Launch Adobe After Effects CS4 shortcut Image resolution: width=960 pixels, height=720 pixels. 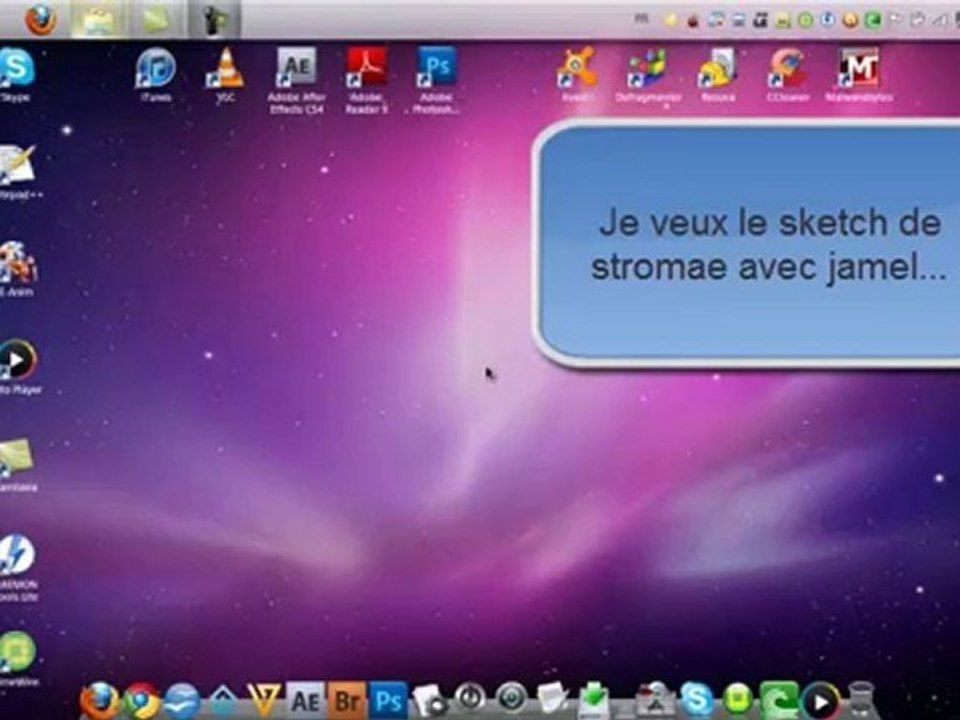296,80
